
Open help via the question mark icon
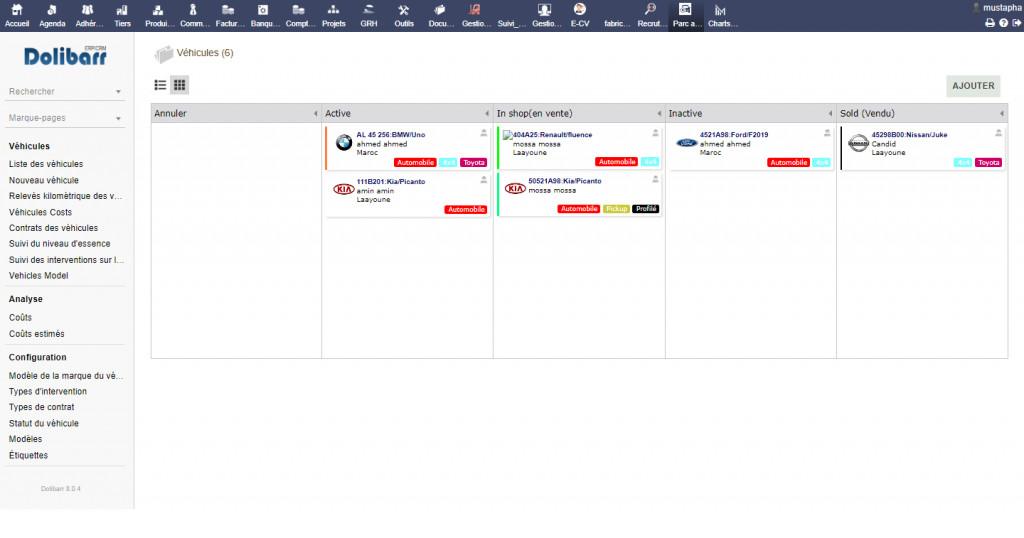pos(1004,23)
